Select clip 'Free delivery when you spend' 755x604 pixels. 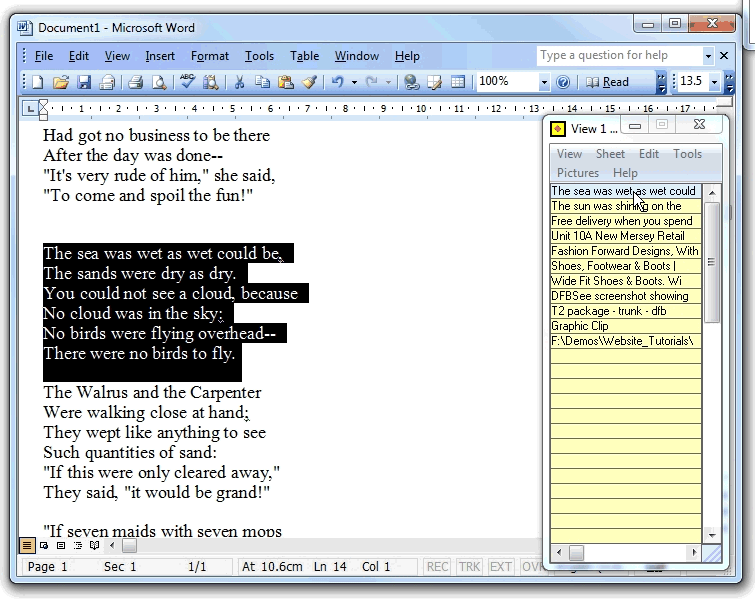625,221
